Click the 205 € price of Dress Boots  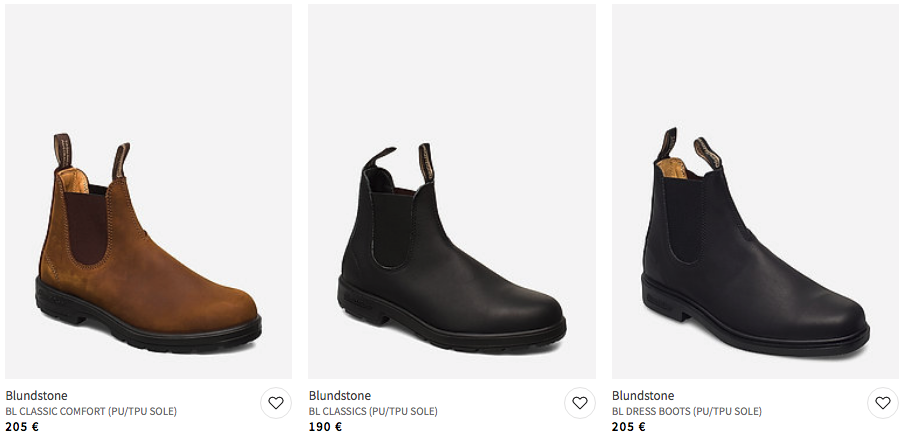628,427
